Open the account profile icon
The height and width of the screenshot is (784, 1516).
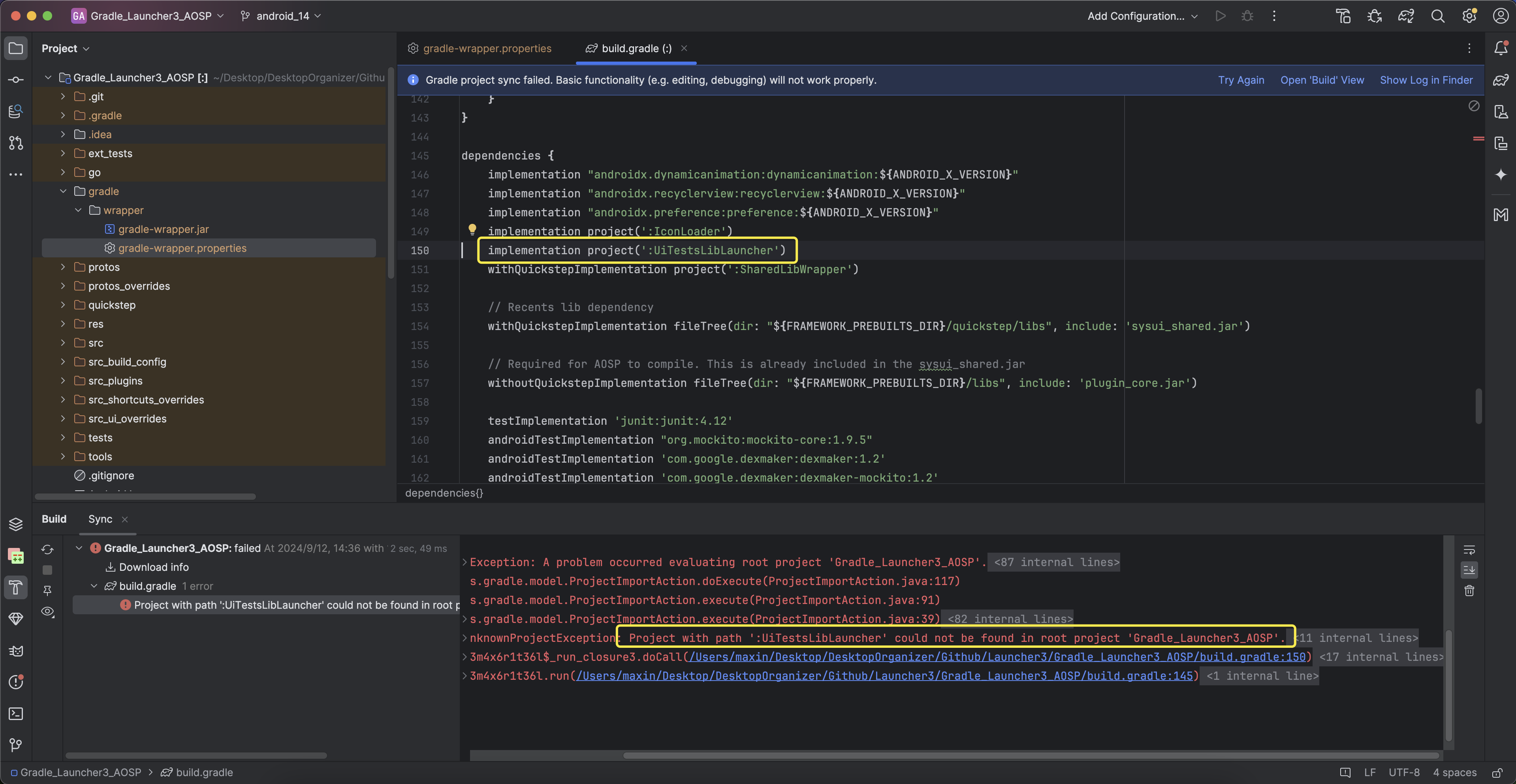tap(1501, 16)
